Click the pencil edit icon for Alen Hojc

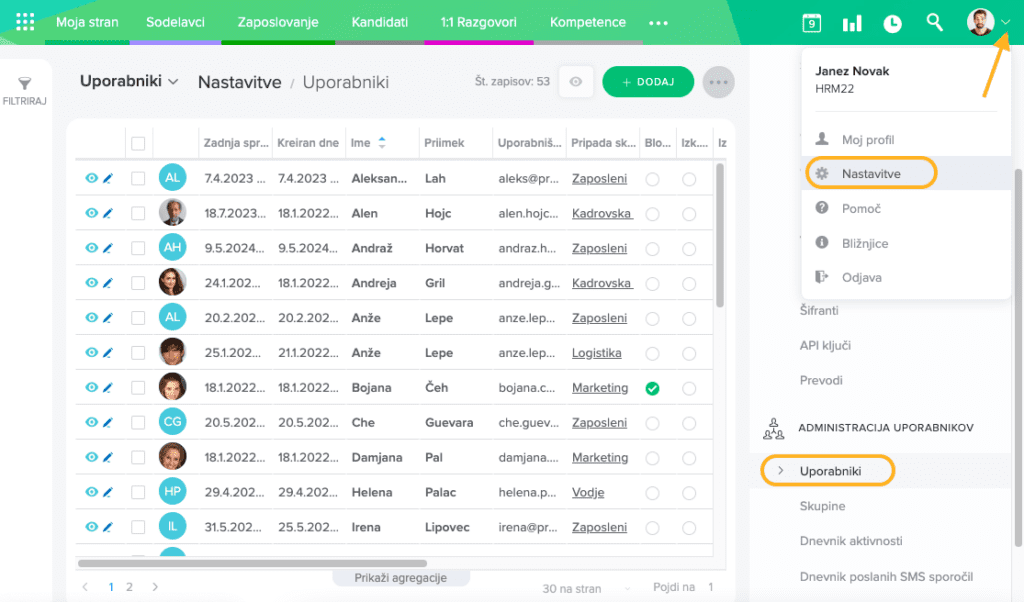(x=108, y=213)
